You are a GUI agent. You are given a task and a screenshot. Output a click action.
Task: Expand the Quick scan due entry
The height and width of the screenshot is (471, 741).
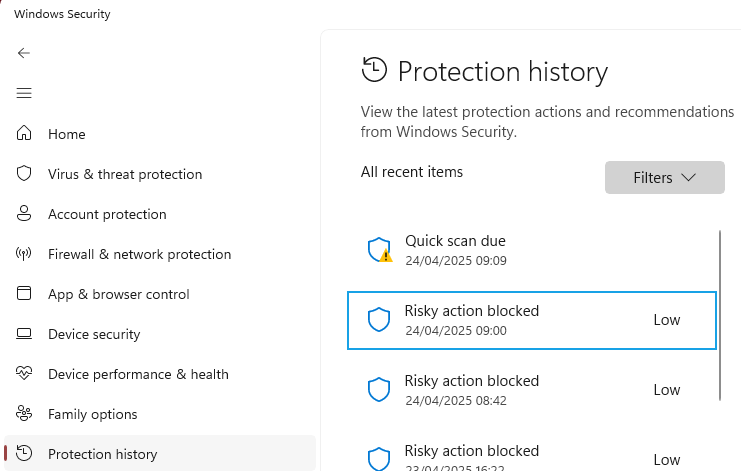pyautogui.click(x=532, y=250)
